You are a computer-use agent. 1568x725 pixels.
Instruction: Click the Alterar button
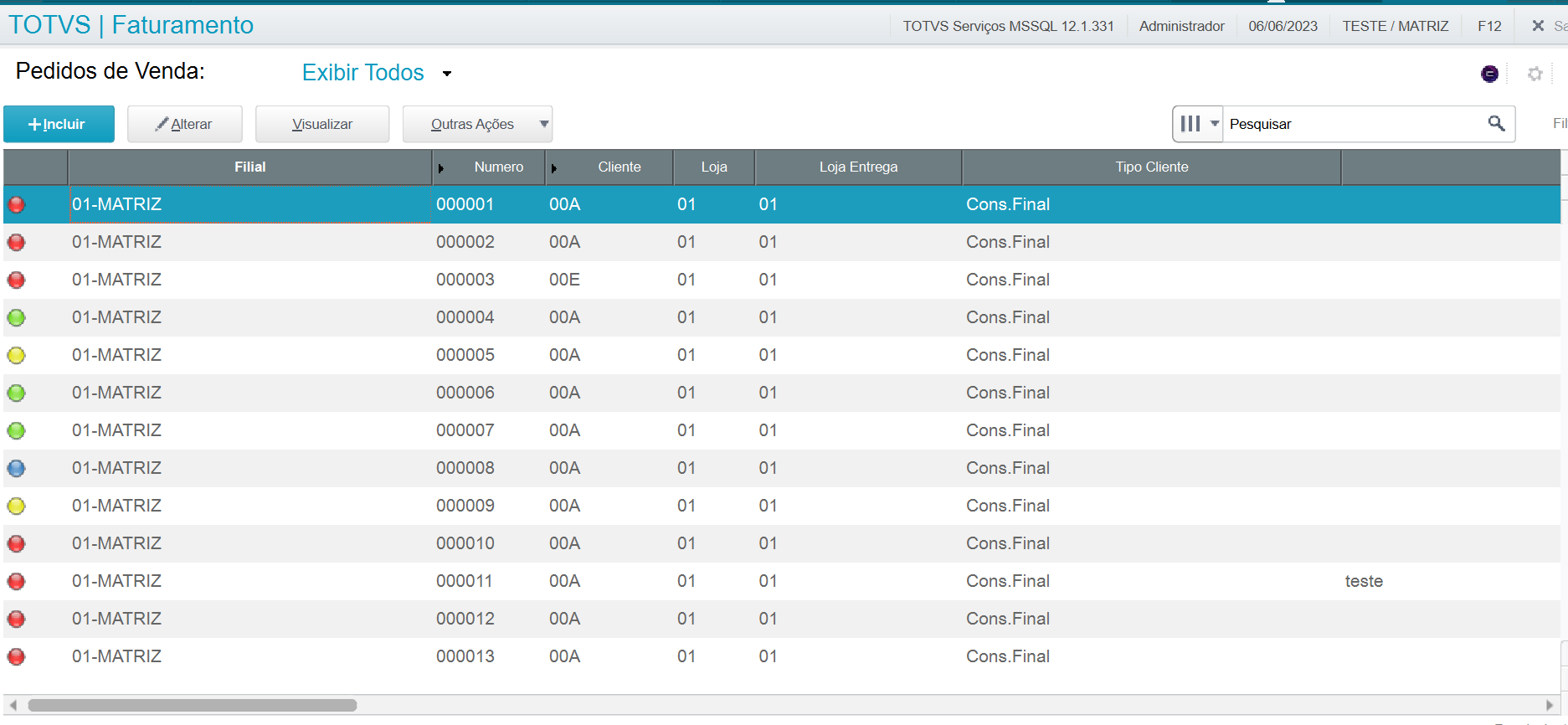click(x=185, y=124)
